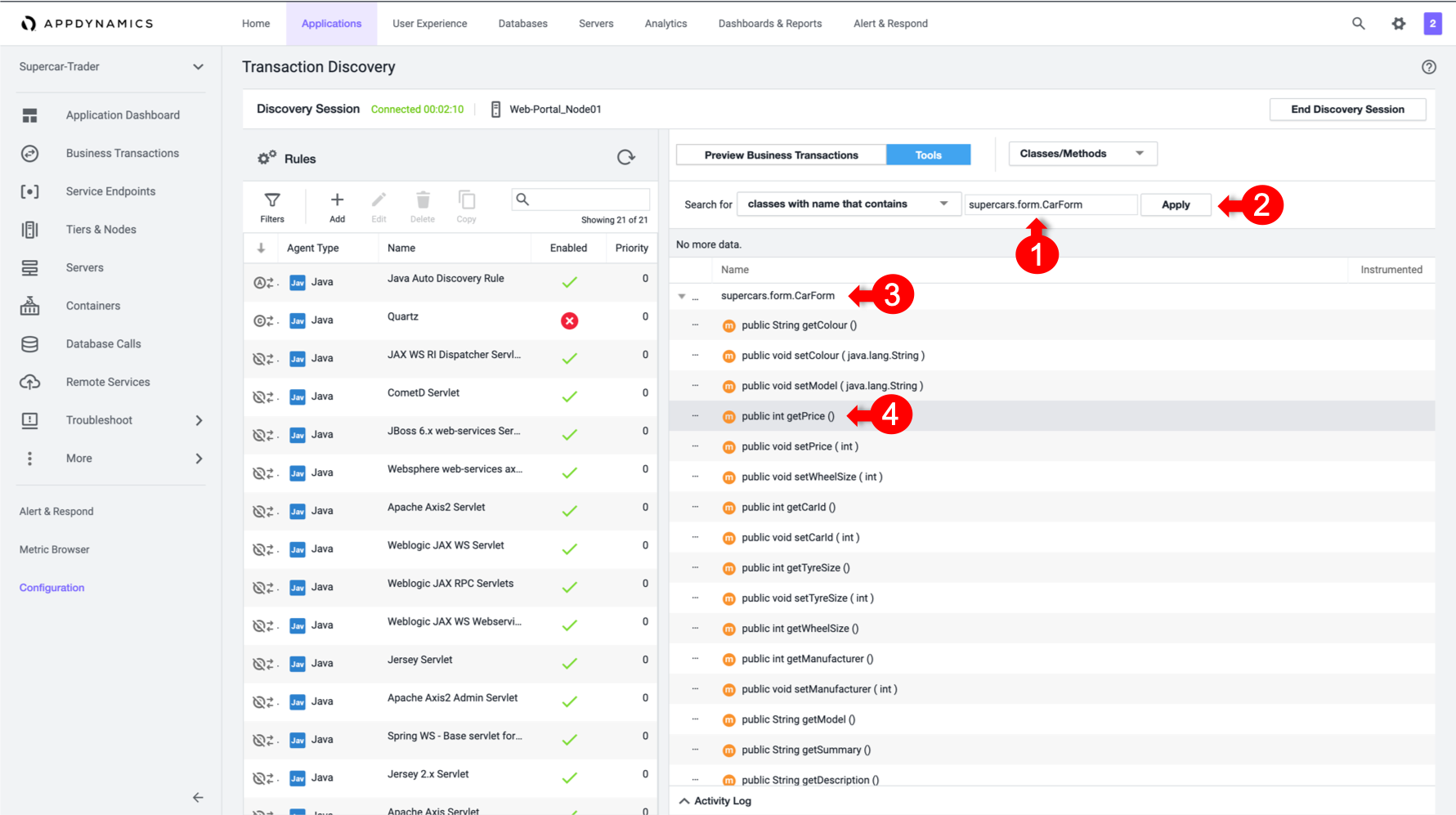
Task: Open the sidebar Alert & Respond link
Action: [x=56, y=512]
